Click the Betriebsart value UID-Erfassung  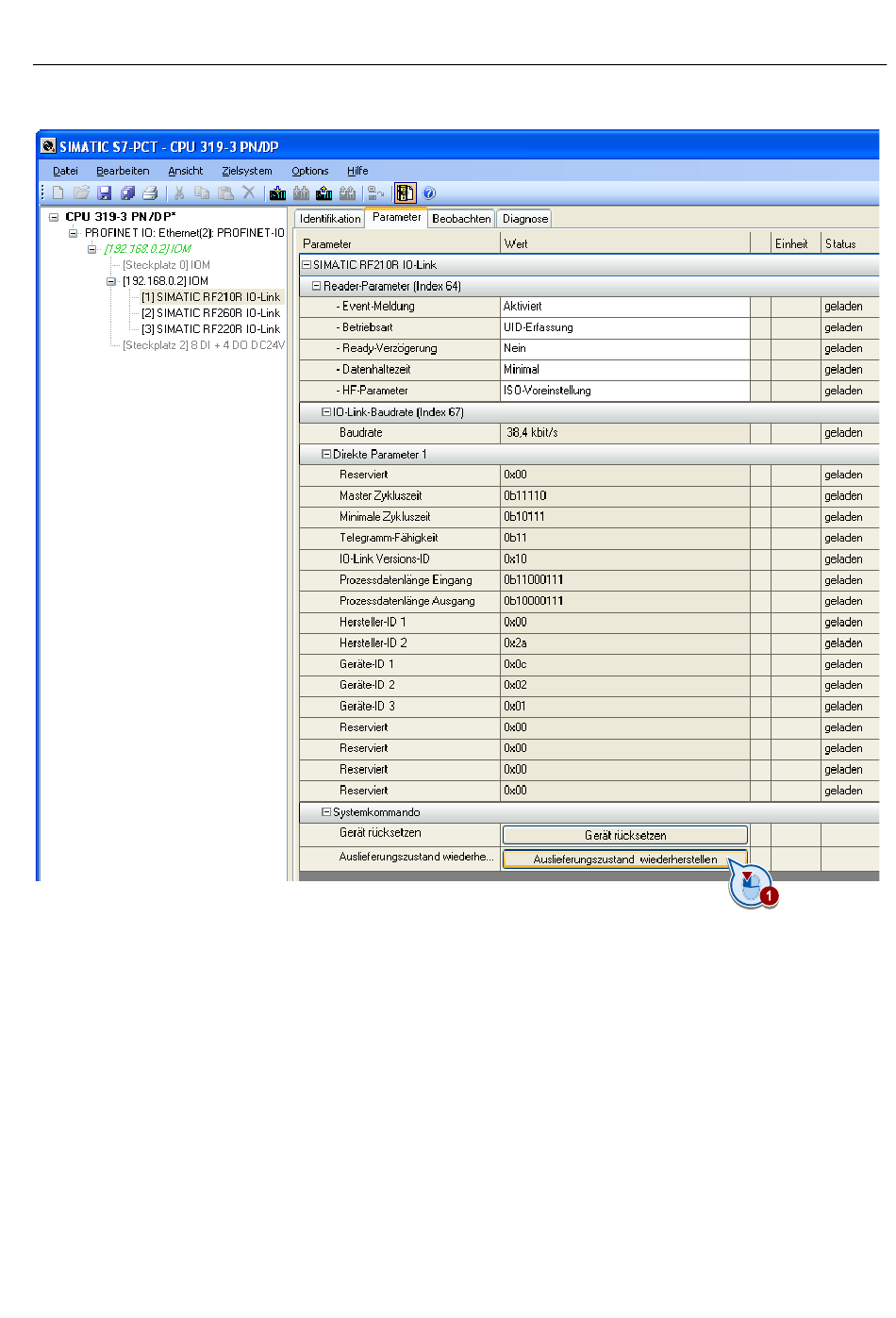tap(624, 327)
